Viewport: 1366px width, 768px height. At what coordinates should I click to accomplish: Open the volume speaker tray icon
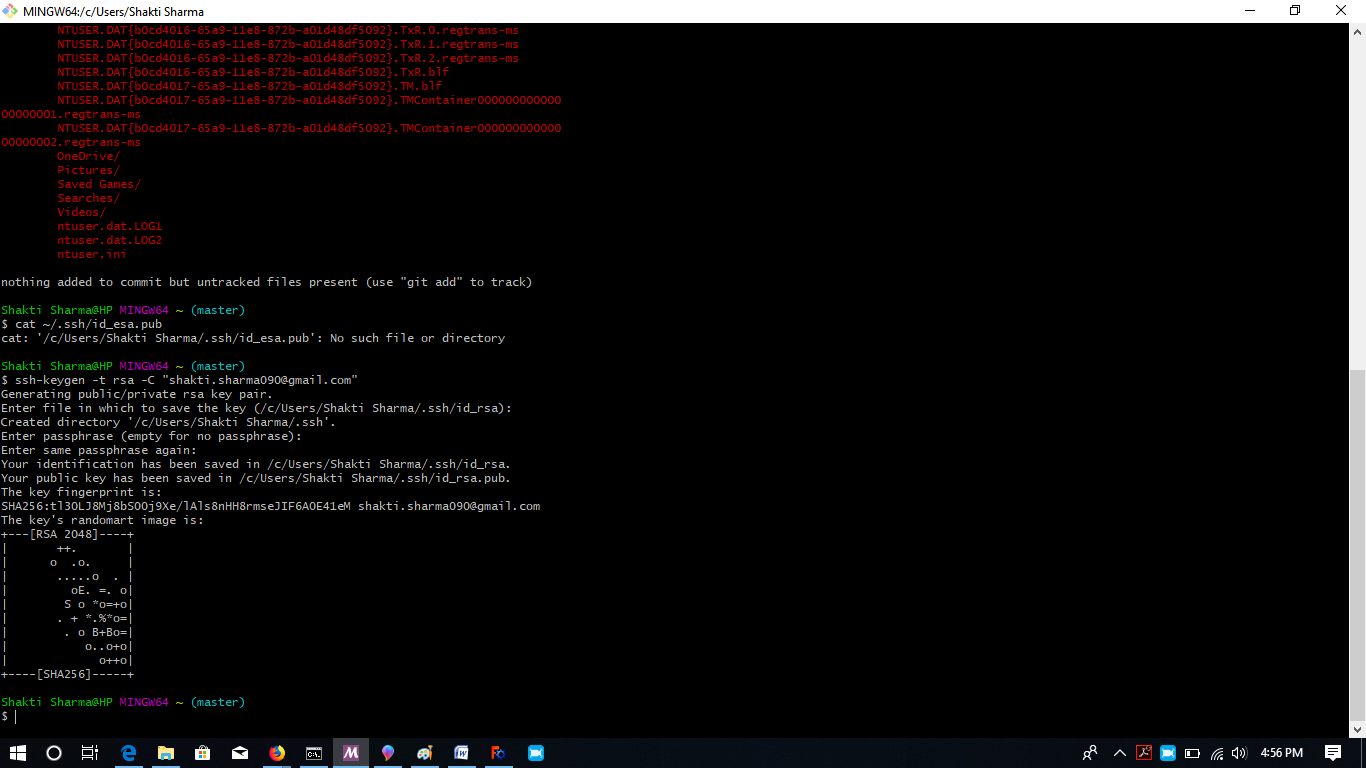click(1240, 753)
